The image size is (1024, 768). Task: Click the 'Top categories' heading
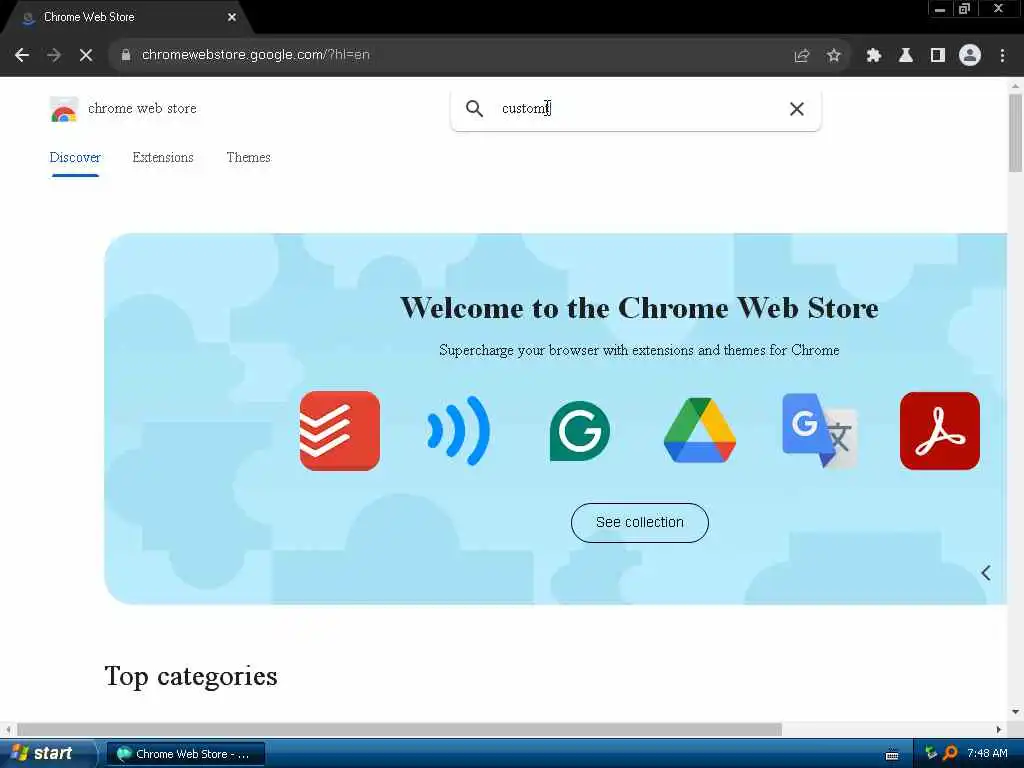(191, 677)
